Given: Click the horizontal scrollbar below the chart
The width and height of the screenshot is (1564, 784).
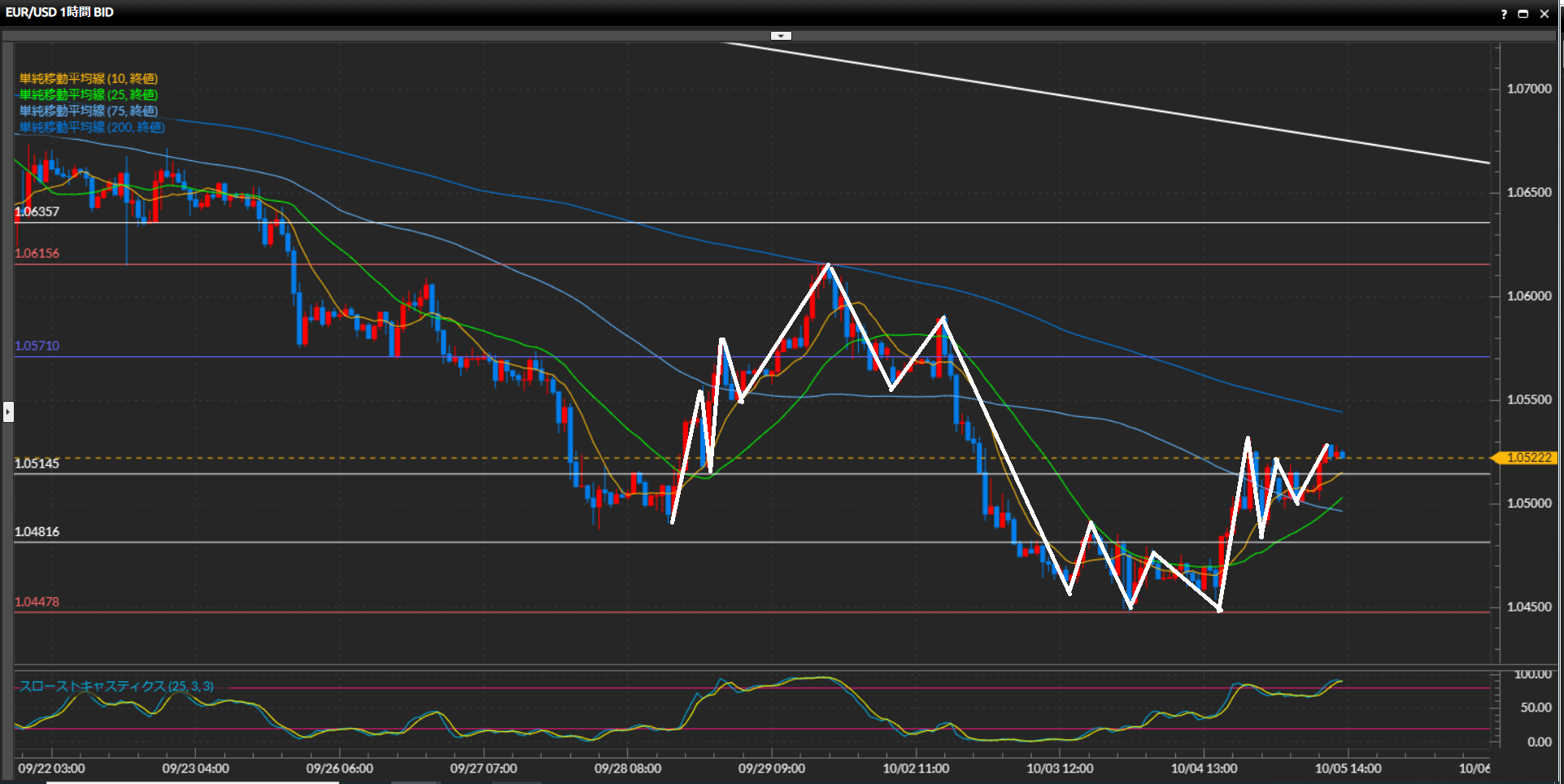Looking at the screenshot, I should [192, 782].
